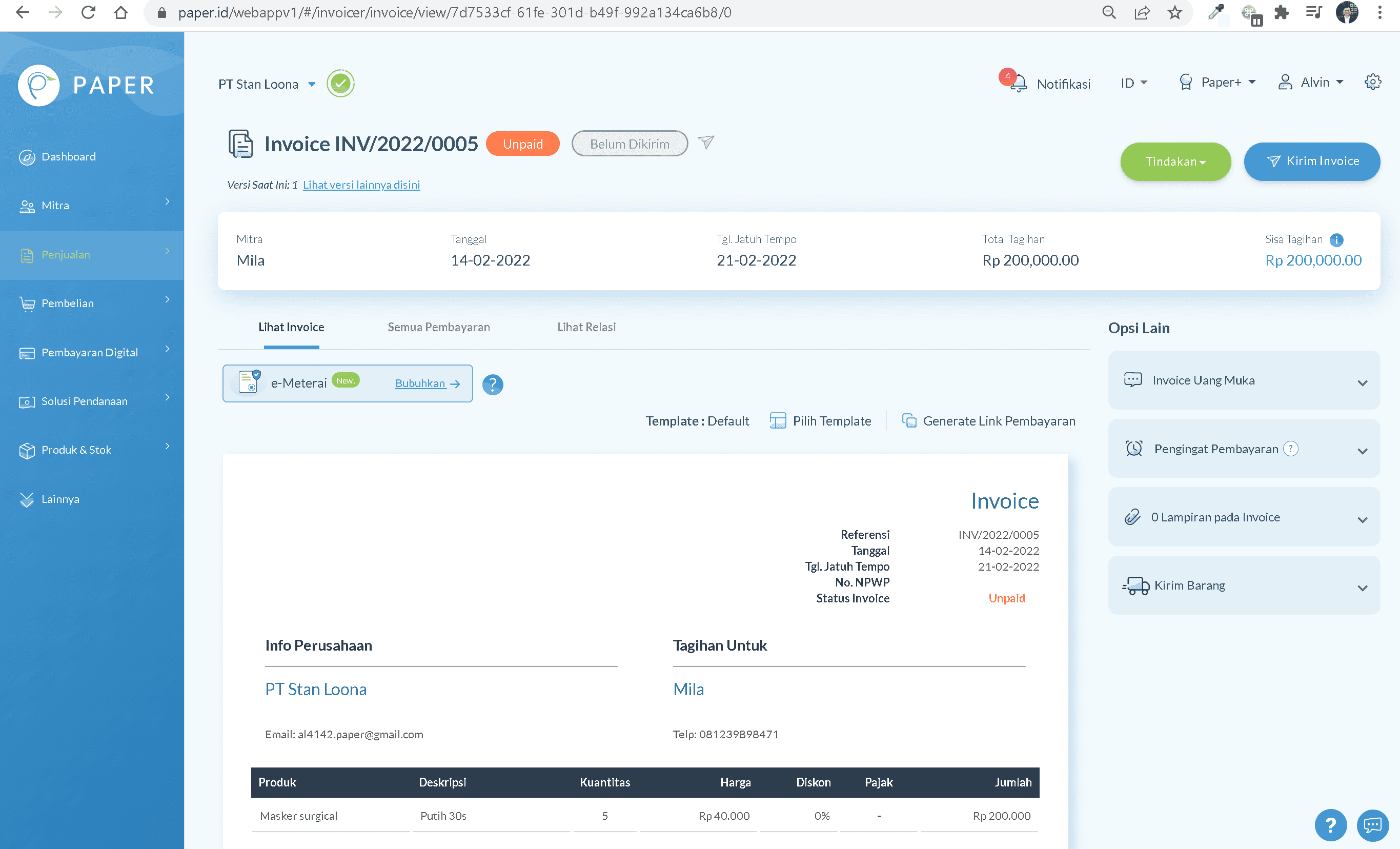This screenshot has width=1400, height=849.
Task: Open Lihat versi lainnya disini link
Action: pos(361,184)
